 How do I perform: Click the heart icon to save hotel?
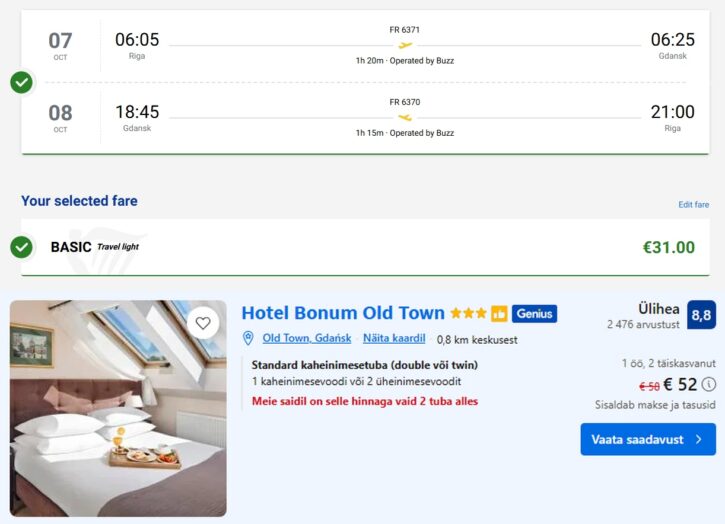[203, 323]
